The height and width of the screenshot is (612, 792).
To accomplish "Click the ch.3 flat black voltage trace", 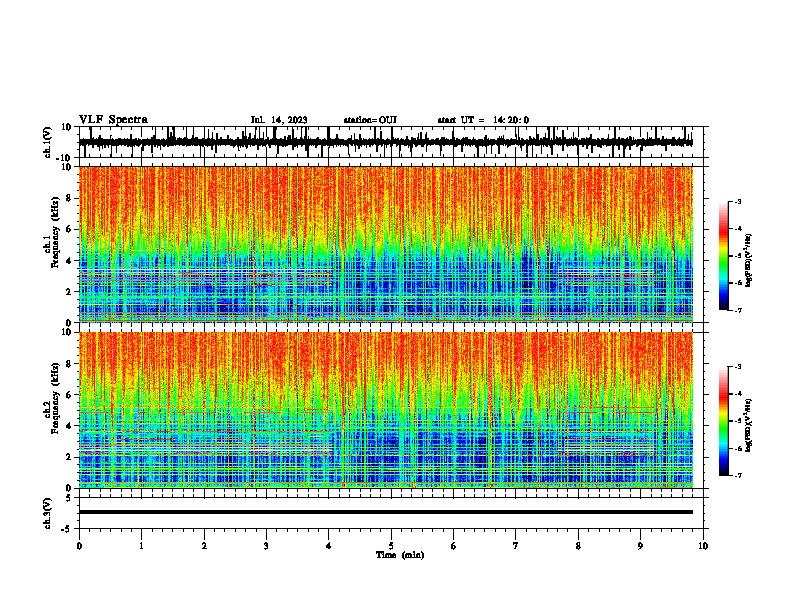I will 386,512.
